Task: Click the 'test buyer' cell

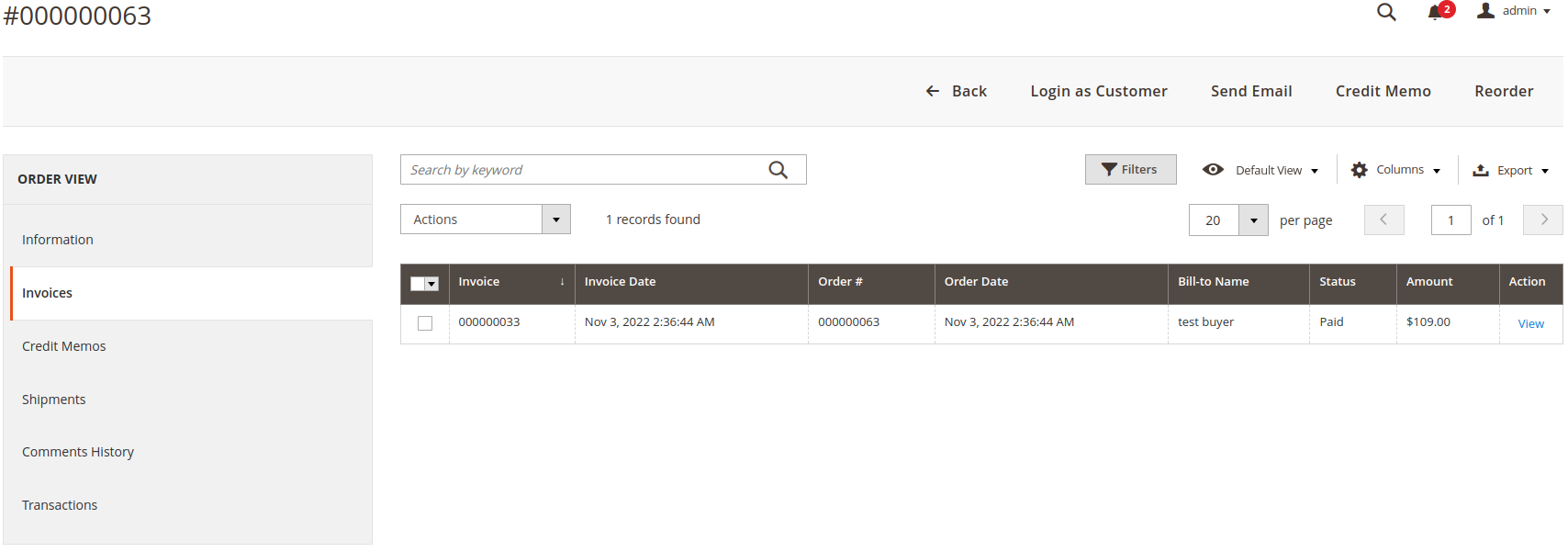Action: (x=1238, y=323)
